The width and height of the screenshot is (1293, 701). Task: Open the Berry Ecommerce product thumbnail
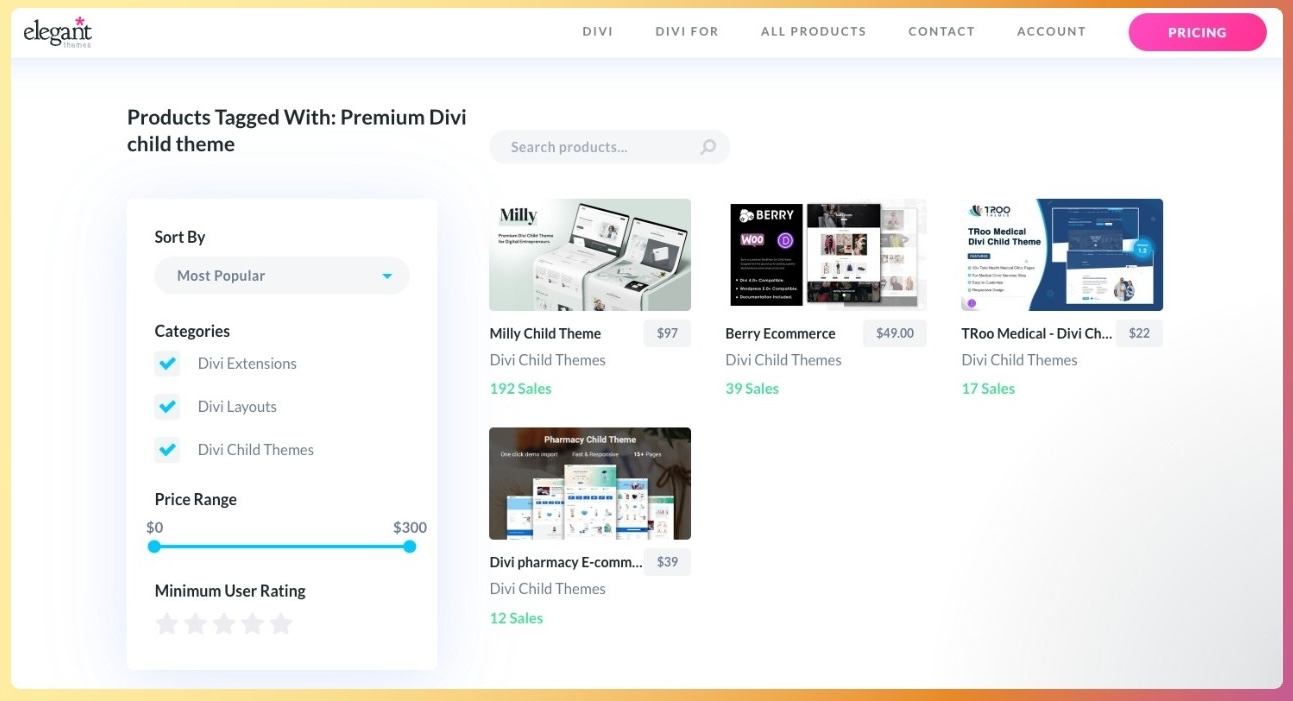coord(825,255)
